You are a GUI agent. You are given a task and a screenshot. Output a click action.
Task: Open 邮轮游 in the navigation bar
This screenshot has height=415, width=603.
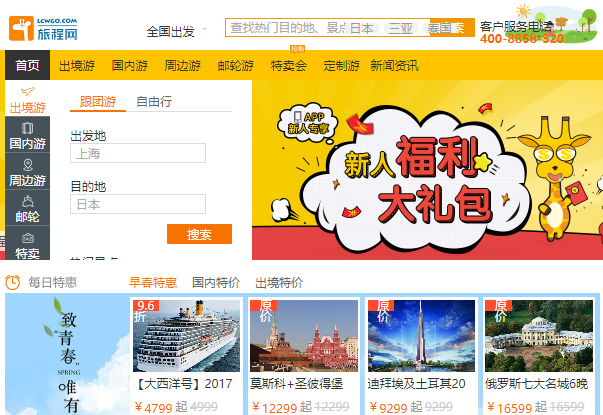pyautogui.click(x=235, y=65)
